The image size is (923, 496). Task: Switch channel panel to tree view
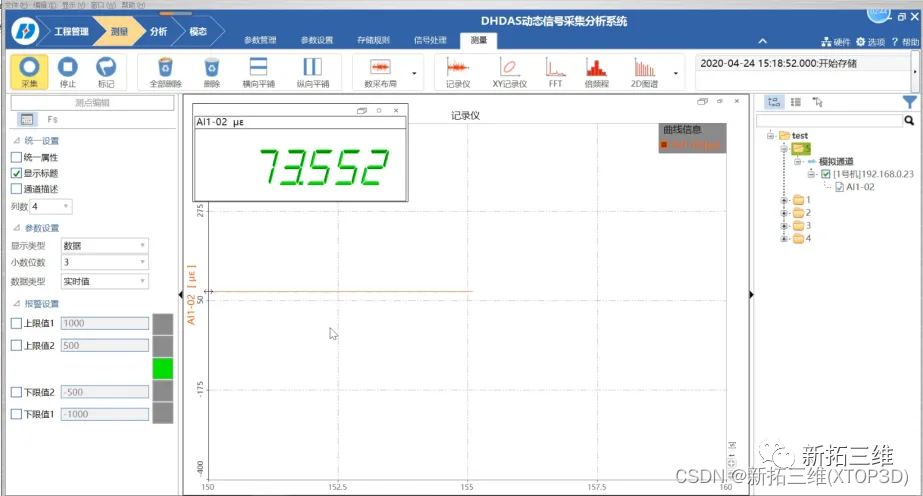click(x=773, y=102)
